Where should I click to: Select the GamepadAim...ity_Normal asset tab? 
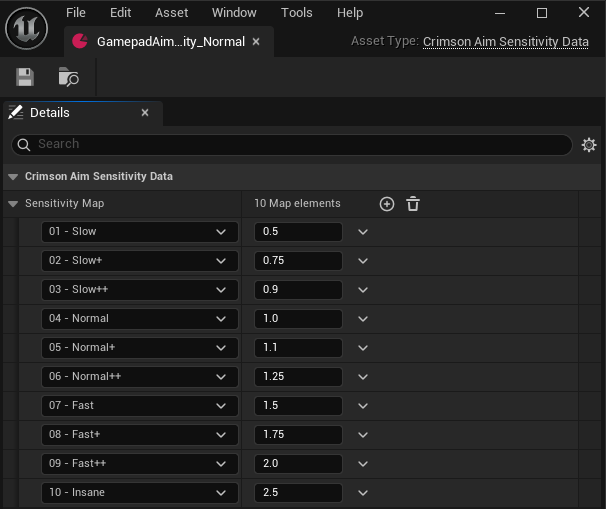tap(169, 41)
